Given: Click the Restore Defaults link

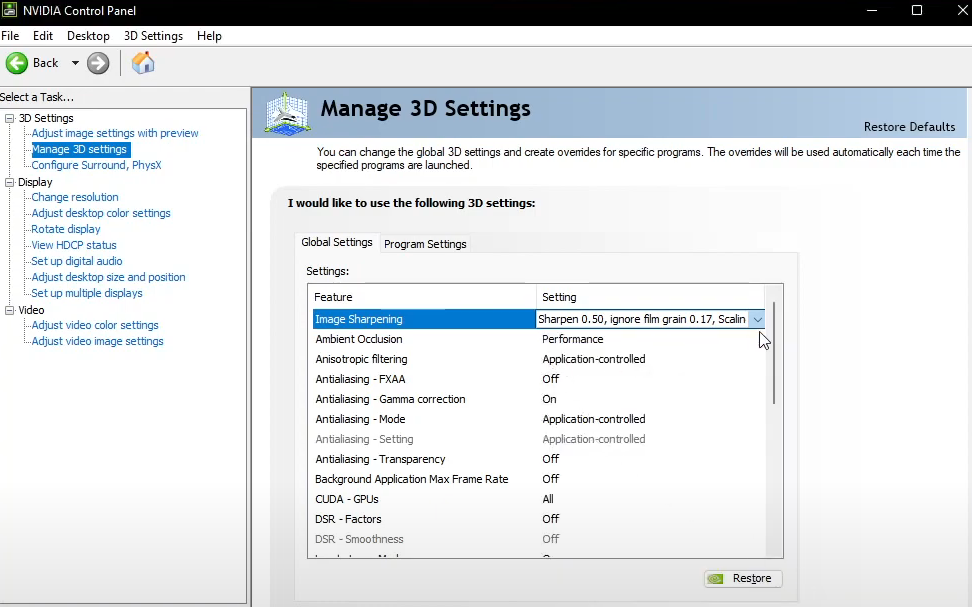Looking at the screenshot, I should pyautogui.click(x=909, y=127).
